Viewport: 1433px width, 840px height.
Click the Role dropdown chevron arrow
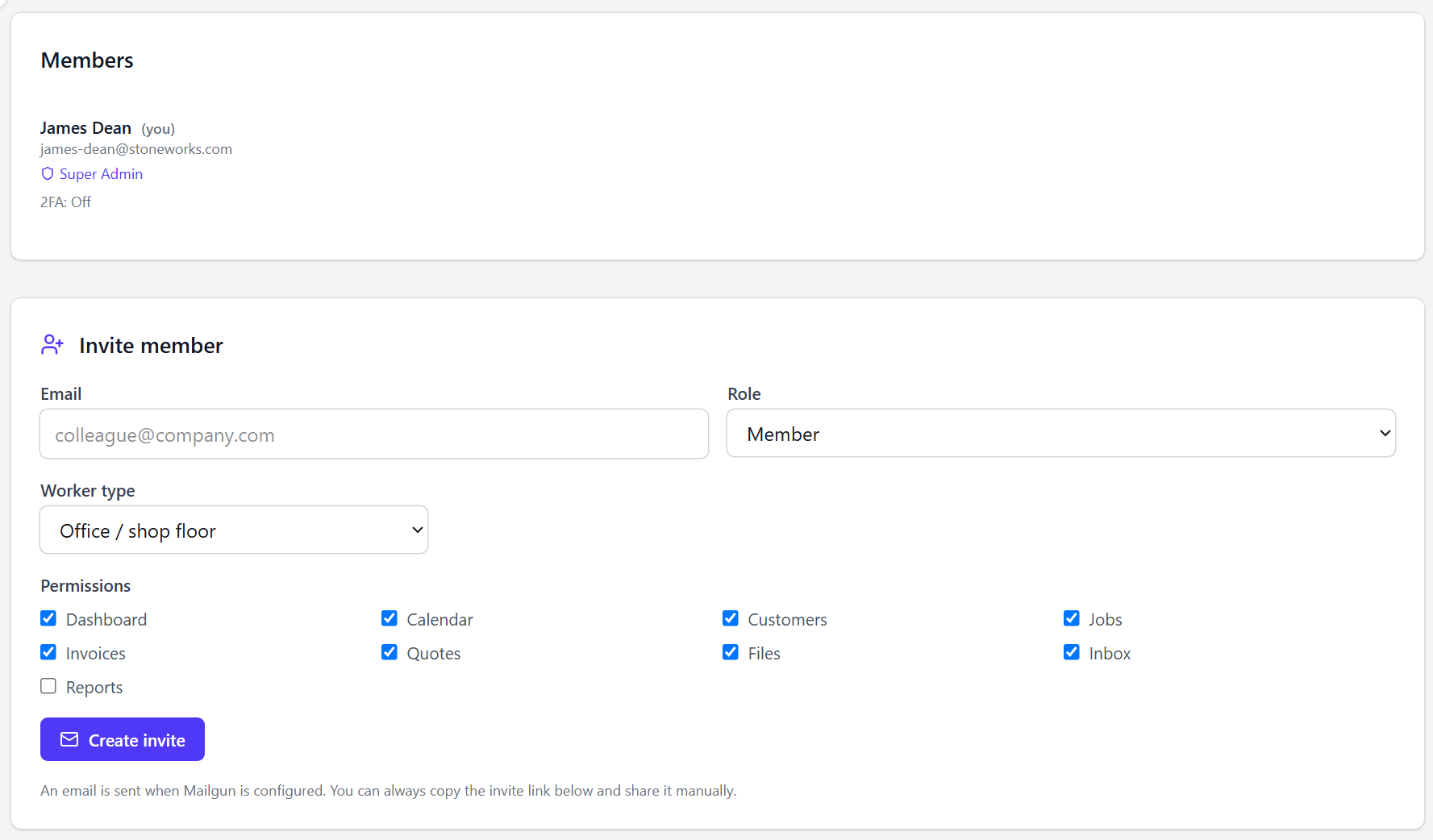pos(1385,434)
